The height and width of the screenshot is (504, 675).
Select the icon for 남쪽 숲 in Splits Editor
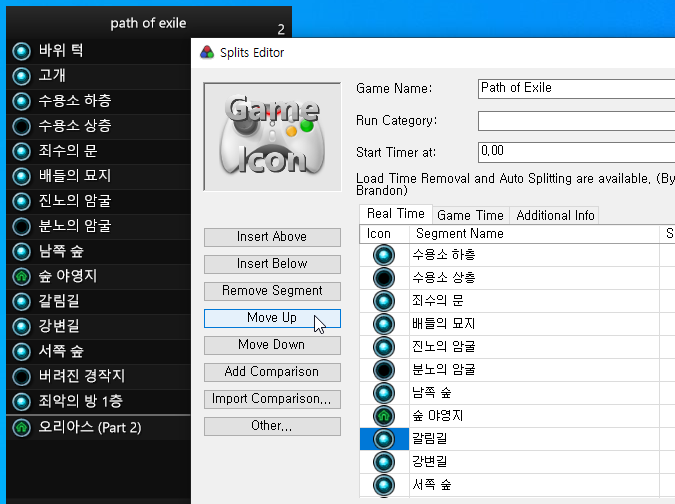pyautogui.click(x=384, y=393)
